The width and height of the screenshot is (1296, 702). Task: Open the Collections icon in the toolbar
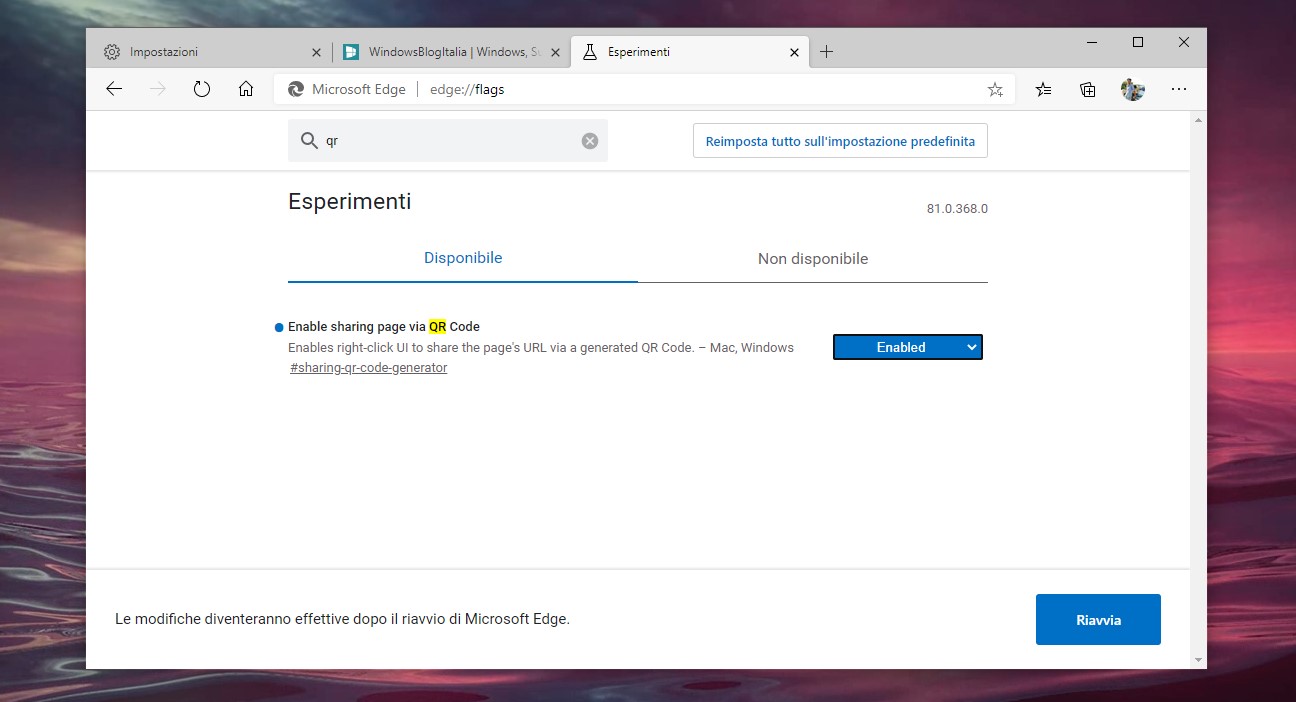(x=1088, y=89)
